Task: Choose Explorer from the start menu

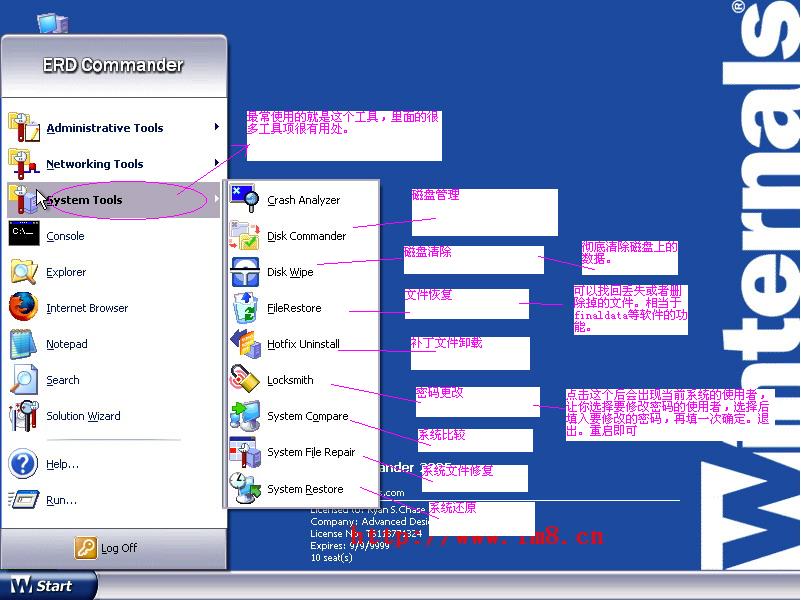Action: click(x=114, y=272)
